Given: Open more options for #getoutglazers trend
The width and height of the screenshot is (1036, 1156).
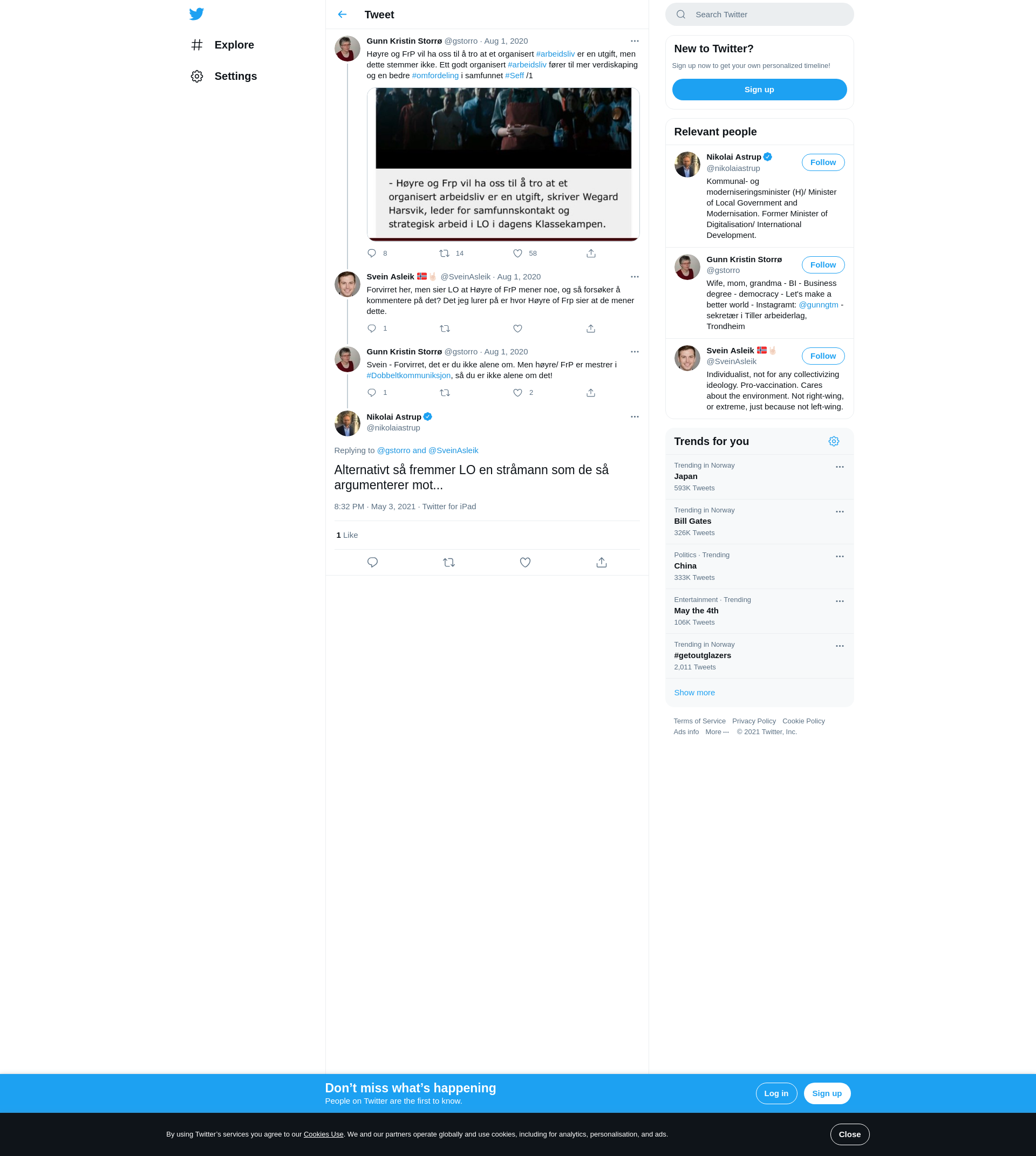Looking at the screenshot, I should (x=839, y=646).
